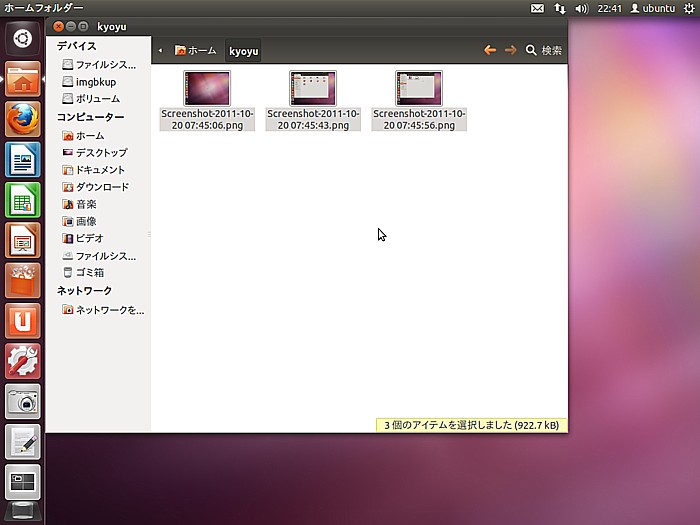Image resolution: width=700 pixels, height=525 pixels.
Task: Open 音楽 folder in the sidebar
Action: [79, 204]
